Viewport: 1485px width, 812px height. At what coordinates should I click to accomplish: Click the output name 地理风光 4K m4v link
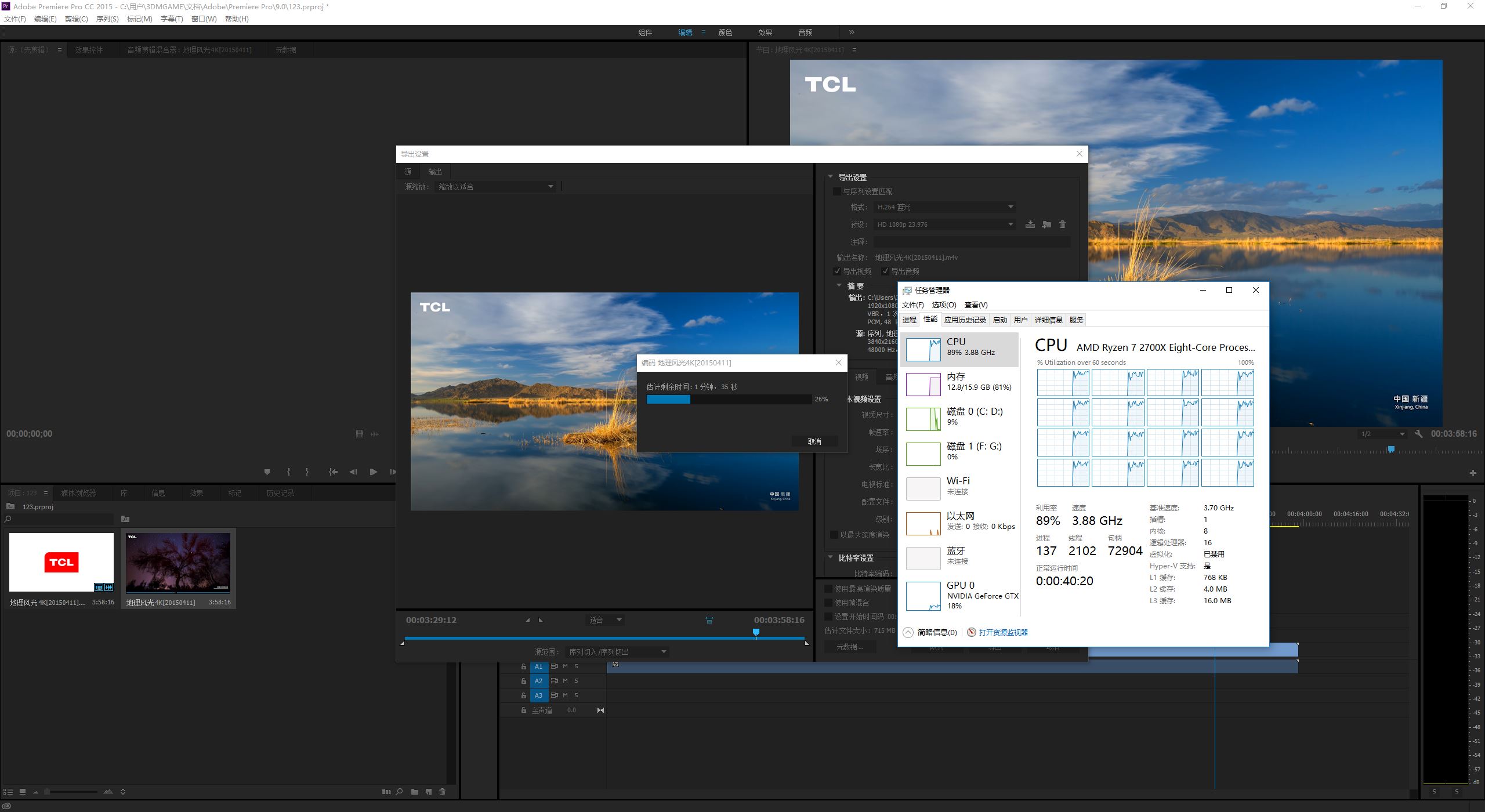coord(917,258)
